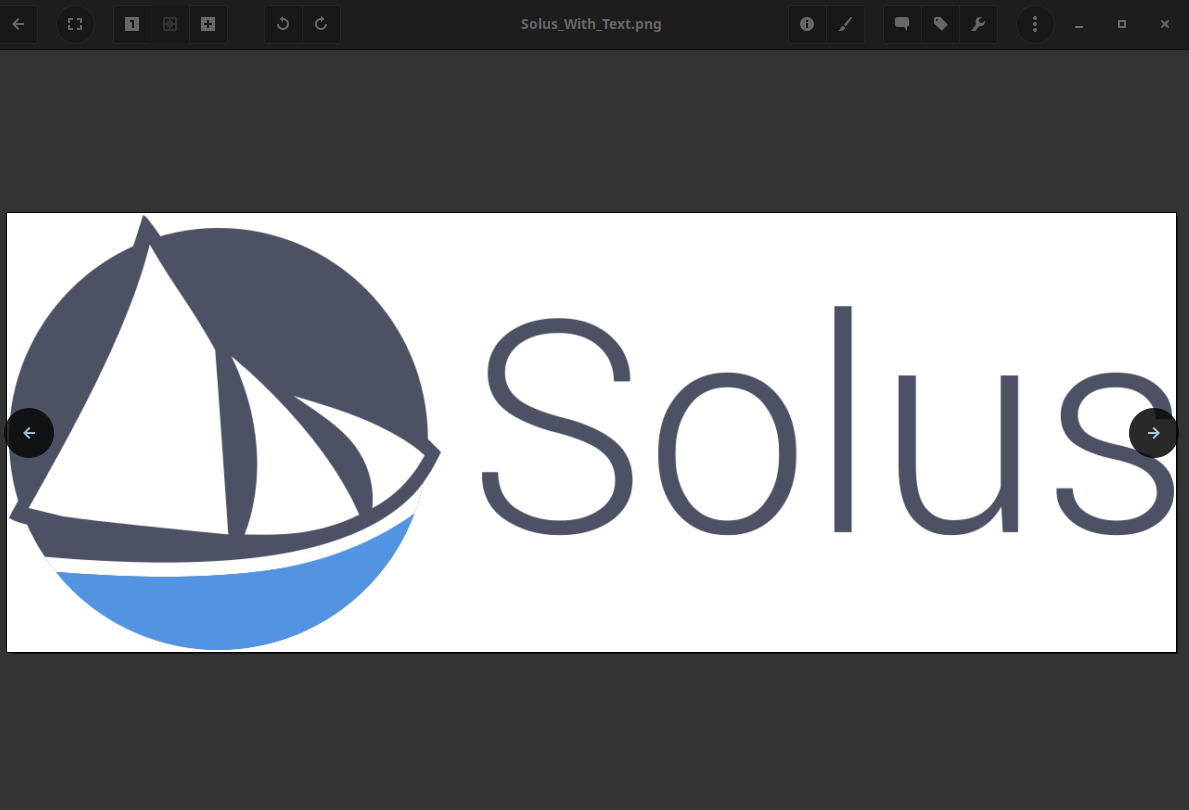Viewport: 1189px width, 810px height.
Task: Click the Solus logo image
Action: (591, 432)
